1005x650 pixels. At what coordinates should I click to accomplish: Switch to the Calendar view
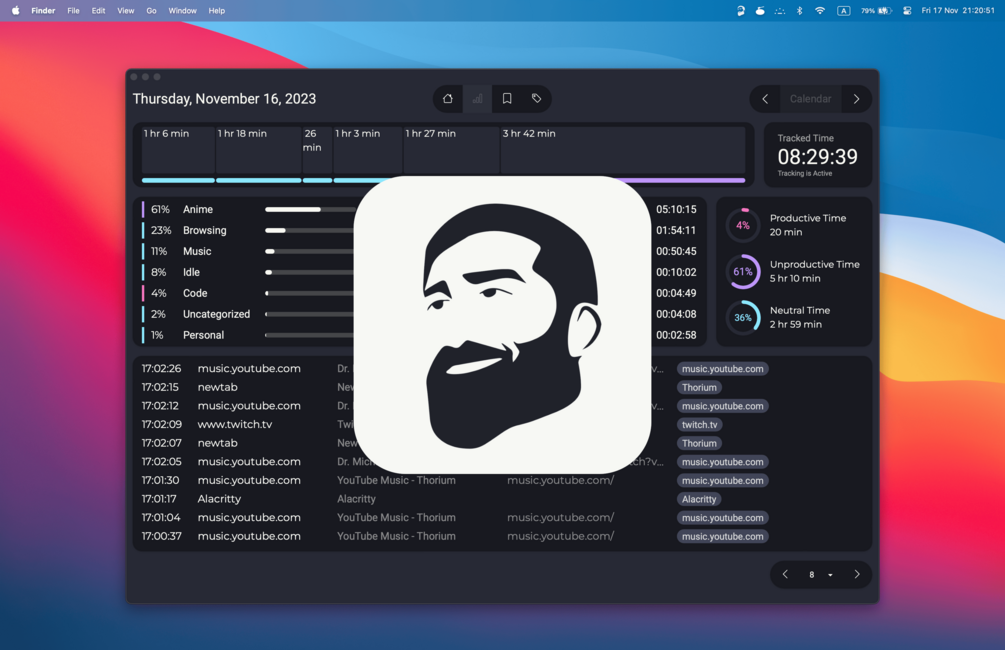pyautogui.click(x=810, y=98)
